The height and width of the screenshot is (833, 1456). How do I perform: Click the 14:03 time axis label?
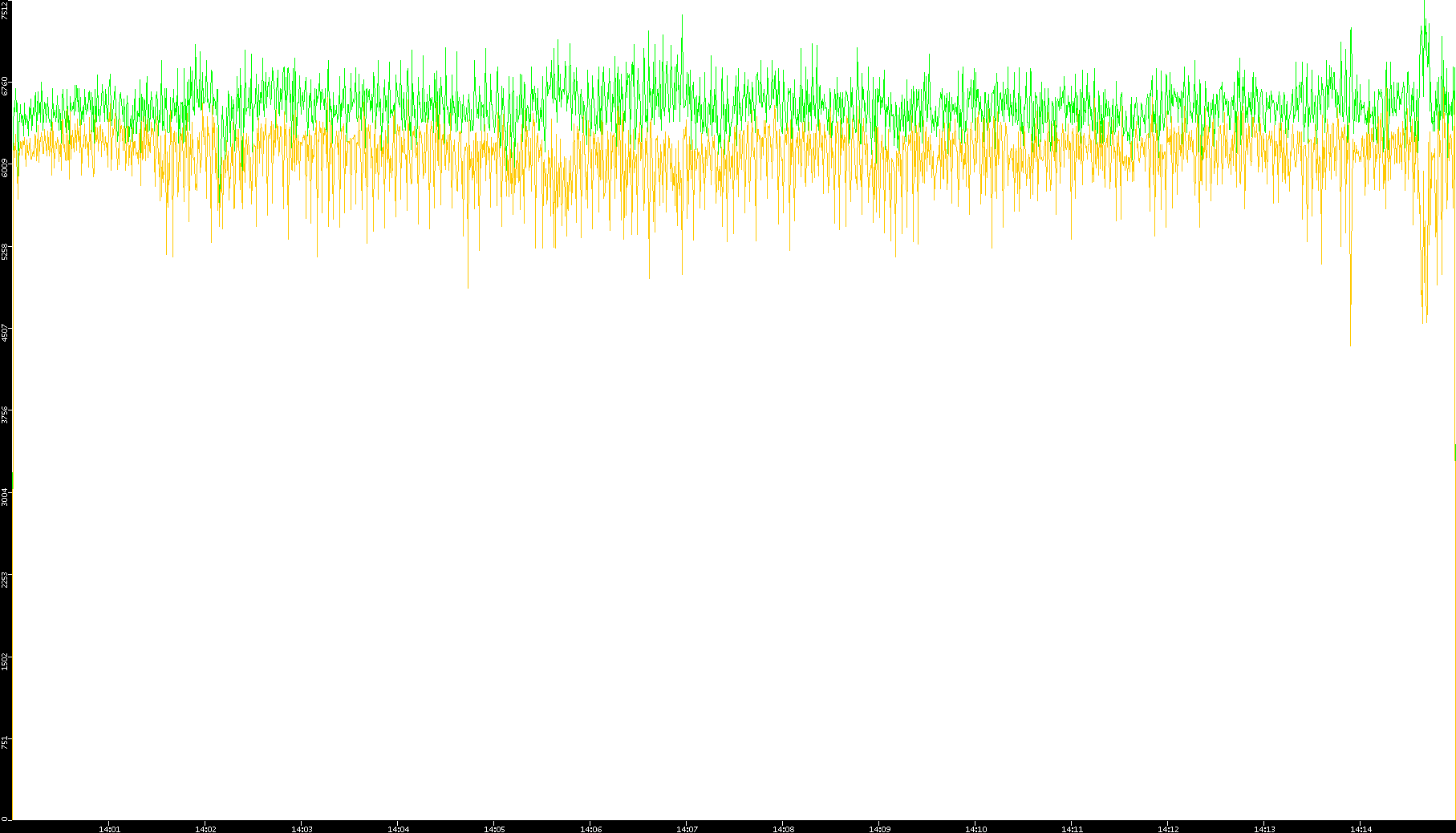(302, 828)
